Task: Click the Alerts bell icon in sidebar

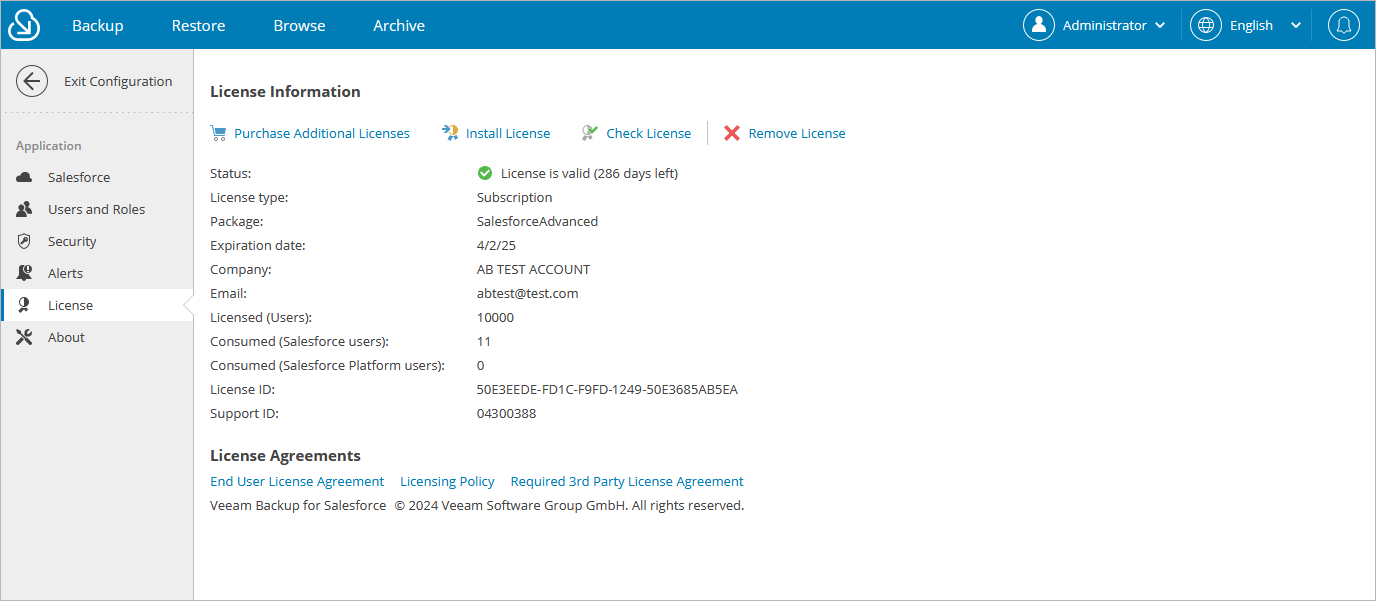Action: click(25, 273)
